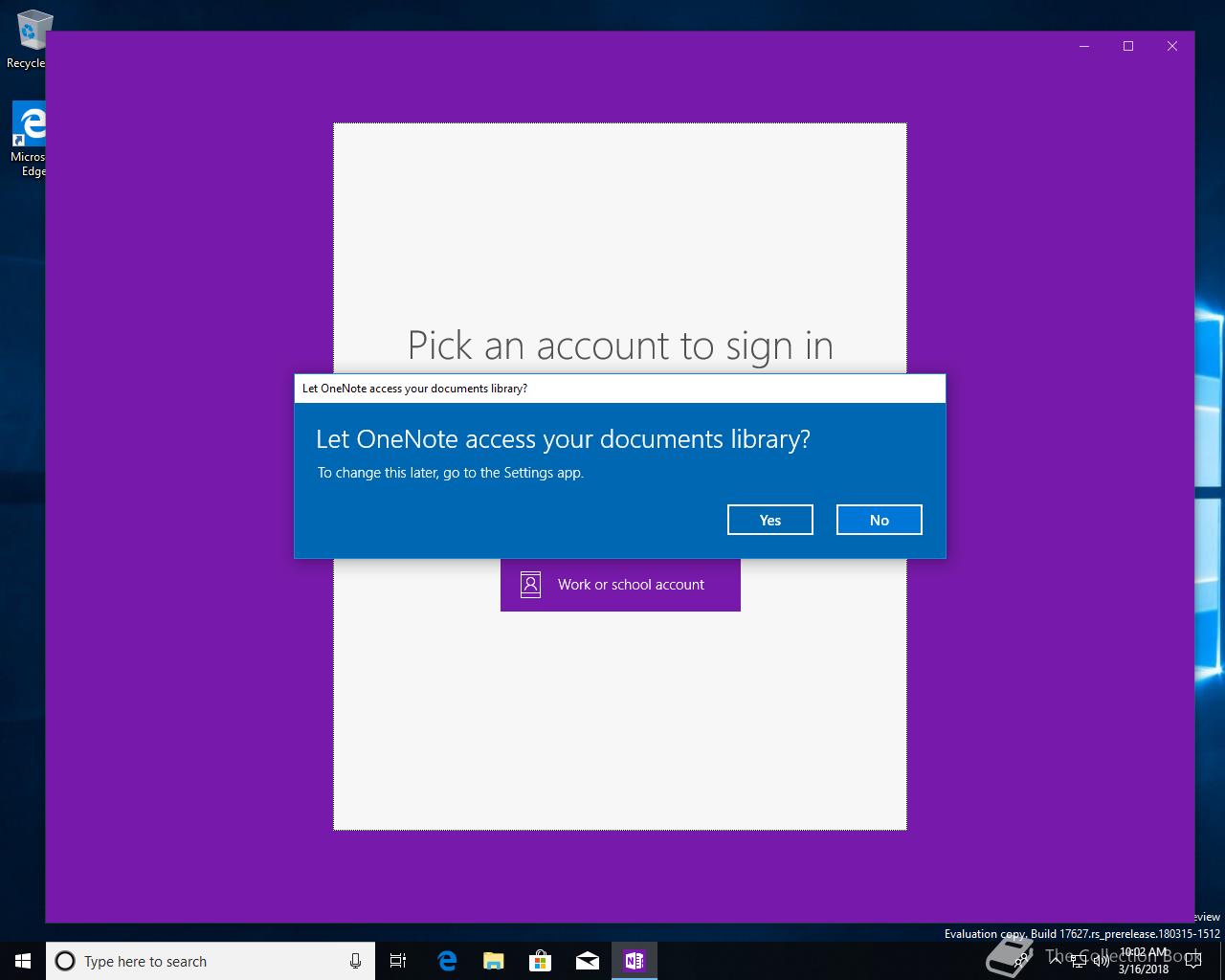Click the Cortana circle icon
This screenshot has width=1225, height=980.
tap(65, 961)
